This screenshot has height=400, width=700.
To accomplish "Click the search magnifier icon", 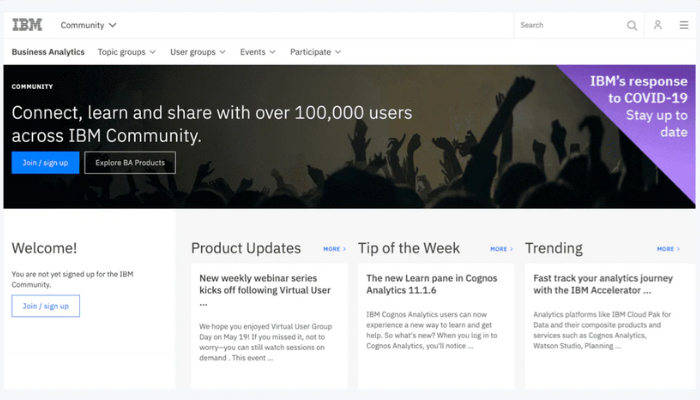I will pos(632,25).
